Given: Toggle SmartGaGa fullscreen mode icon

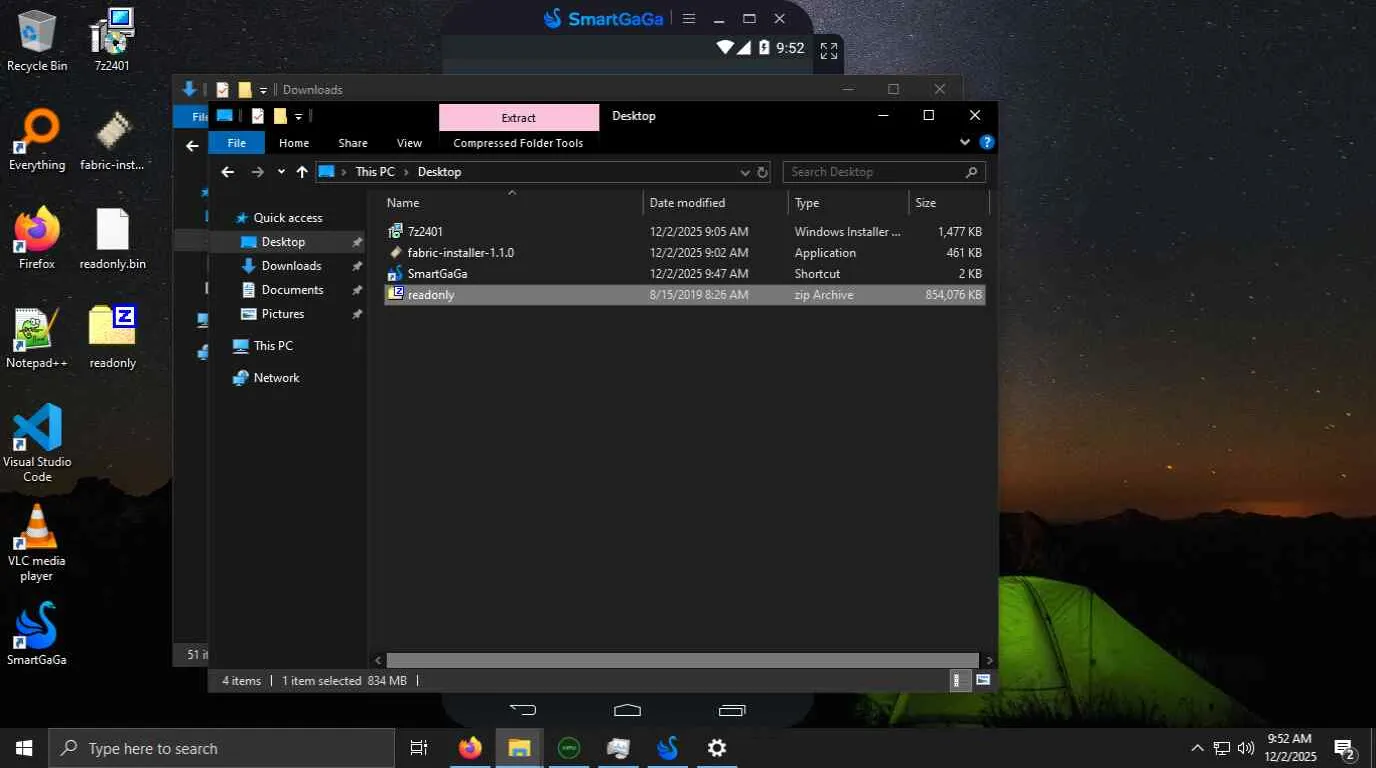Looking at the screenshot, I should click(829, 50).
